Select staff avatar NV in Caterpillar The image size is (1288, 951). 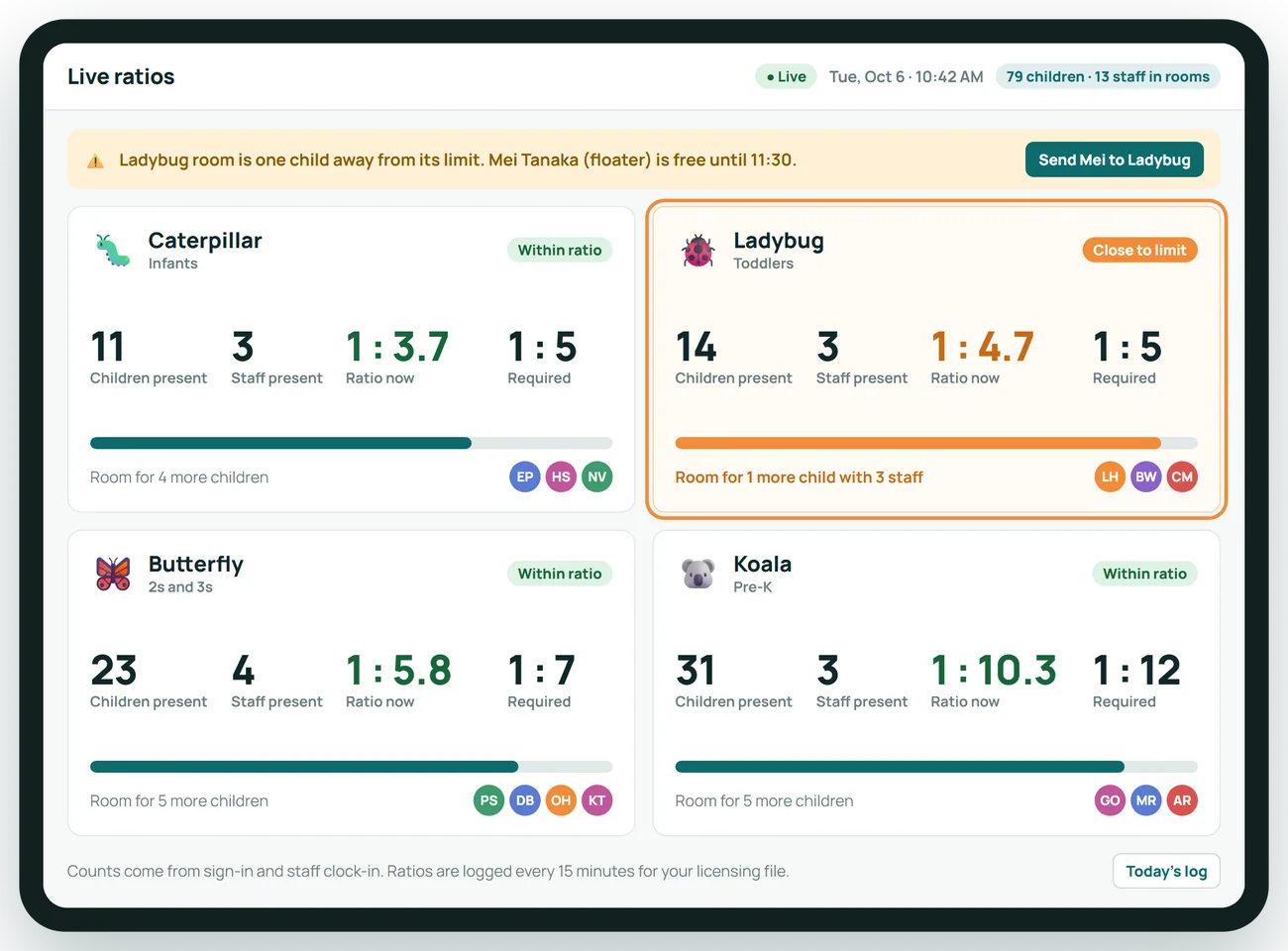coord(597,476)
